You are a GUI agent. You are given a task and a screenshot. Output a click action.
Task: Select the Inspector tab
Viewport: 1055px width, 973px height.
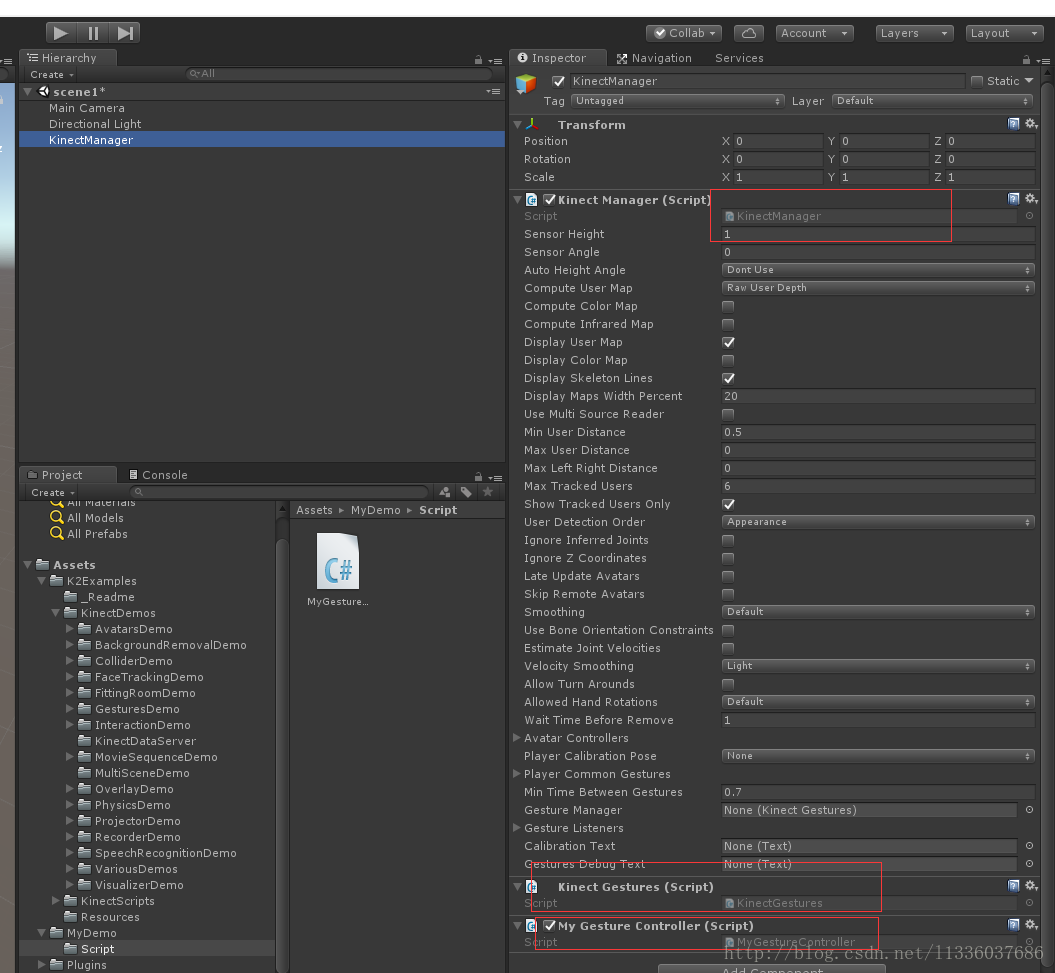point(558,58)
